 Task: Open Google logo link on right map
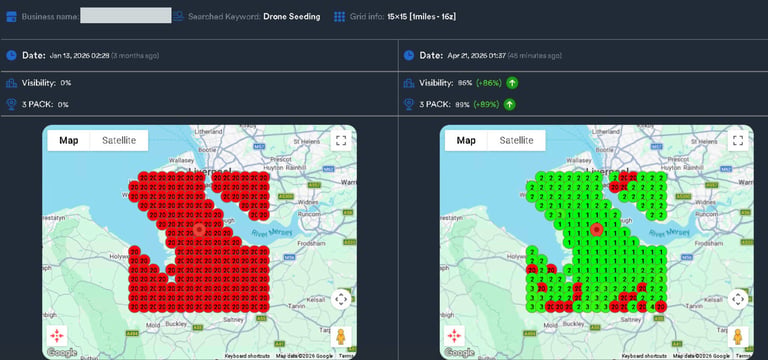459,352
